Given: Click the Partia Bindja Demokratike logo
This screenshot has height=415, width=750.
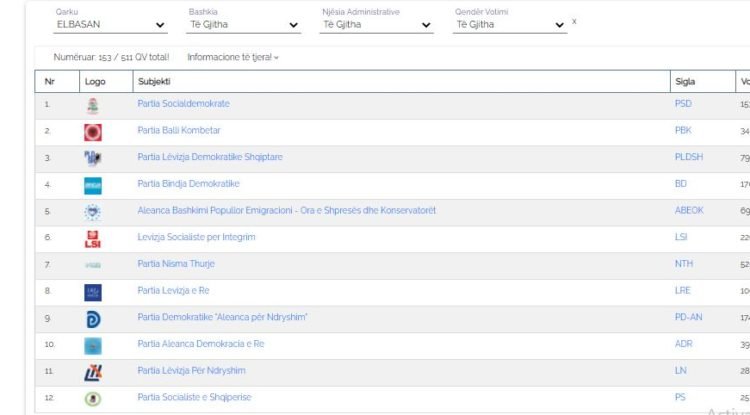Looking at the screenshot, I should 93,185.
